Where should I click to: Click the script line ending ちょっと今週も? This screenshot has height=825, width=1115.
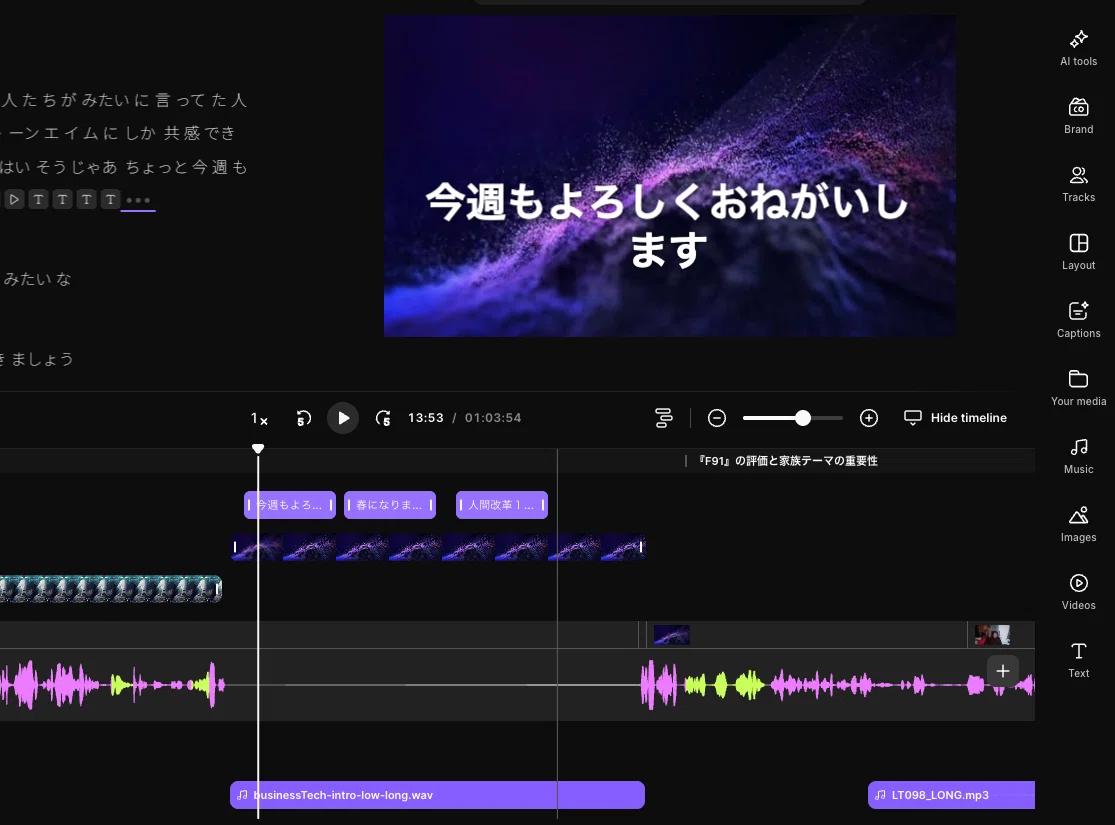tap(124, 167)
